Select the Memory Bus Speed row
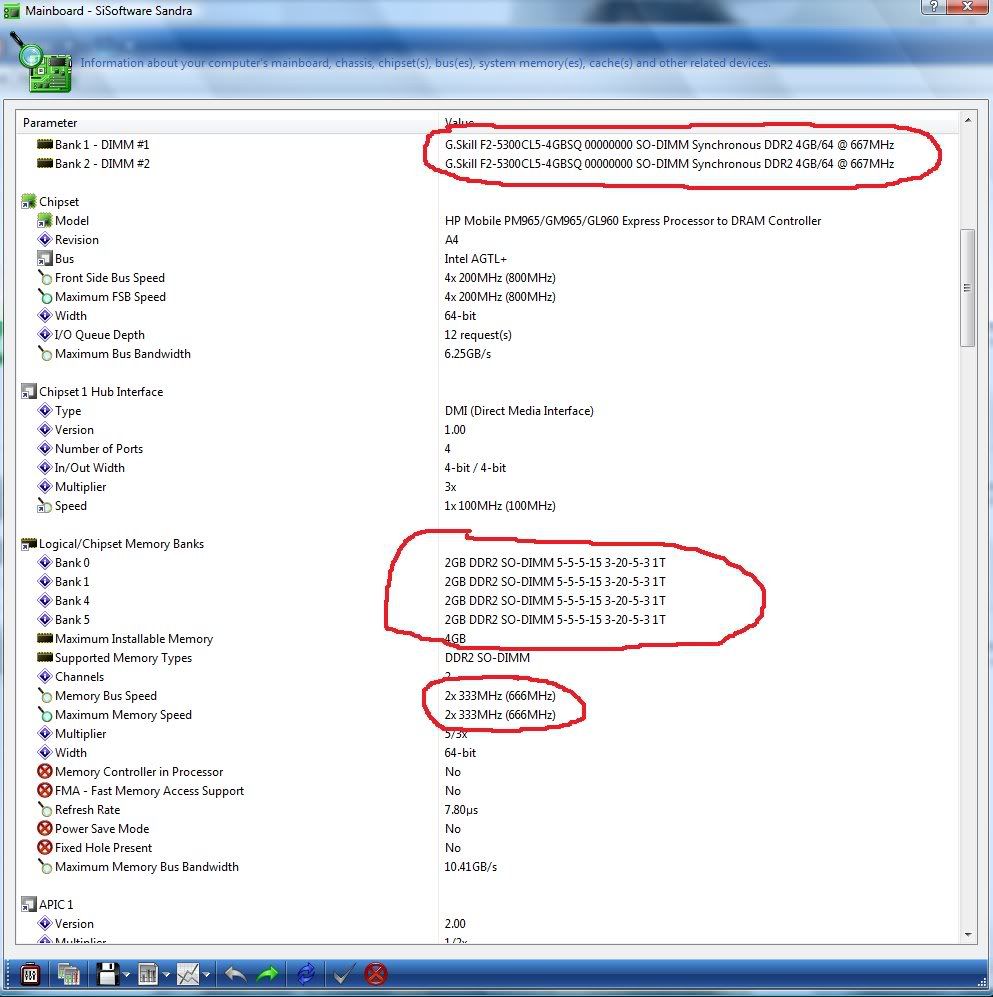The height and width of the screenshot is (997, 993). [486, 696]
